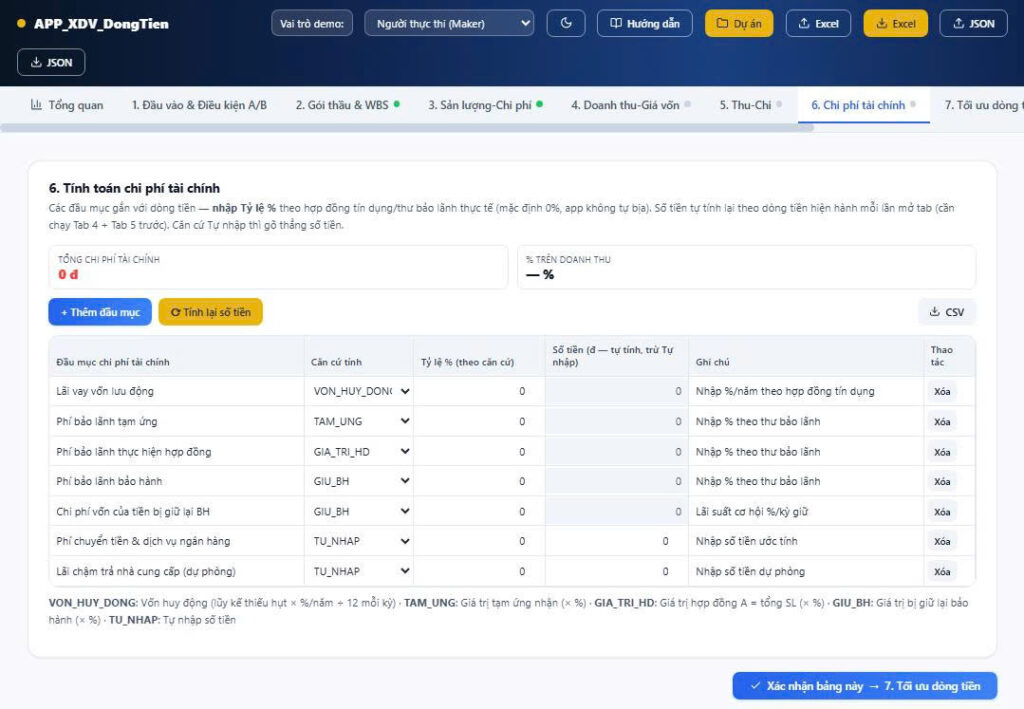The image size is (1024, 709).
Task: Click the JSON upload button beside yellow Excel
Action: click(x=974, y=24)
